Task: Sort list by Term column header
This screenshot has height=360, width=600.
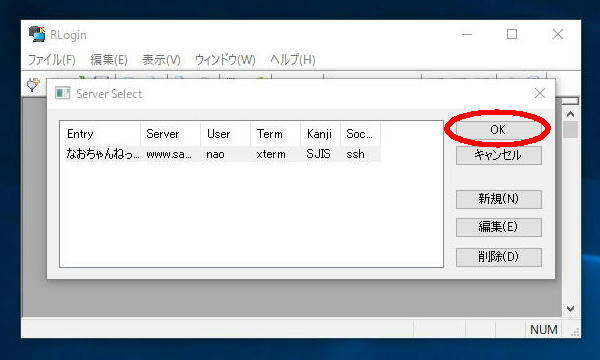Action: pyautogui.click(x=276, y=134)
